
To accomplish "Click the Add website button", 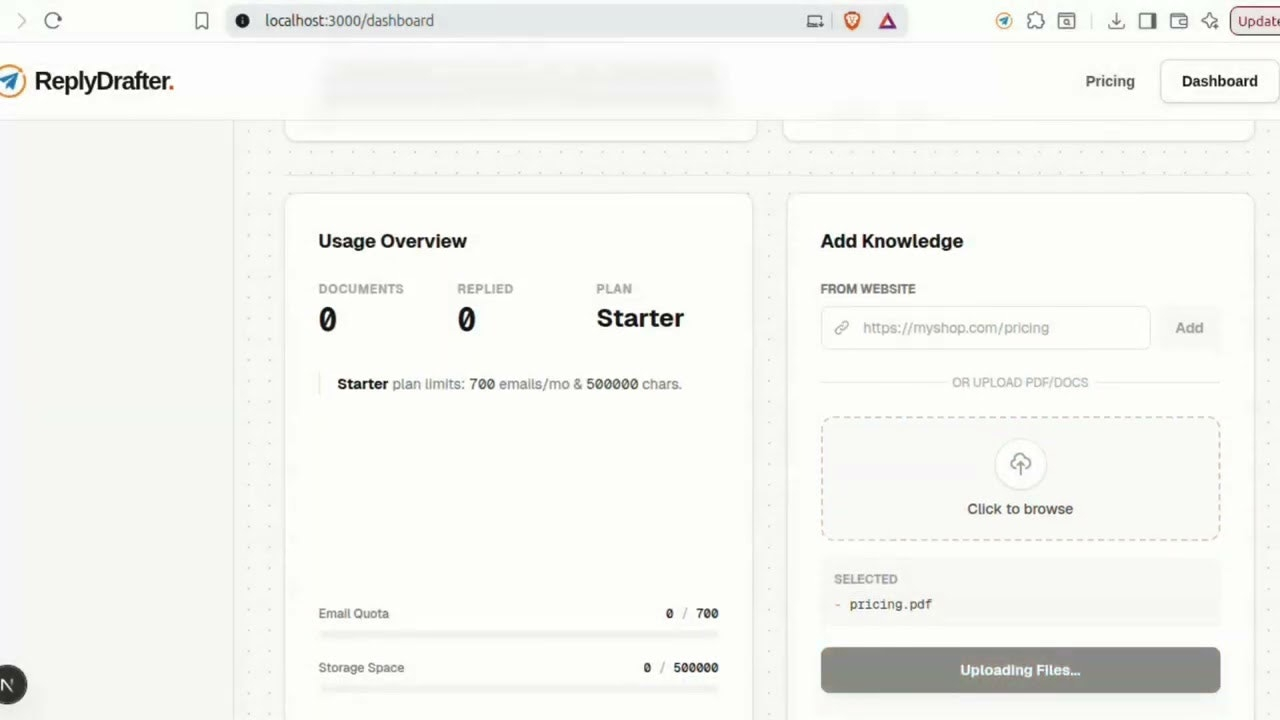I will tap(1189, 328).
